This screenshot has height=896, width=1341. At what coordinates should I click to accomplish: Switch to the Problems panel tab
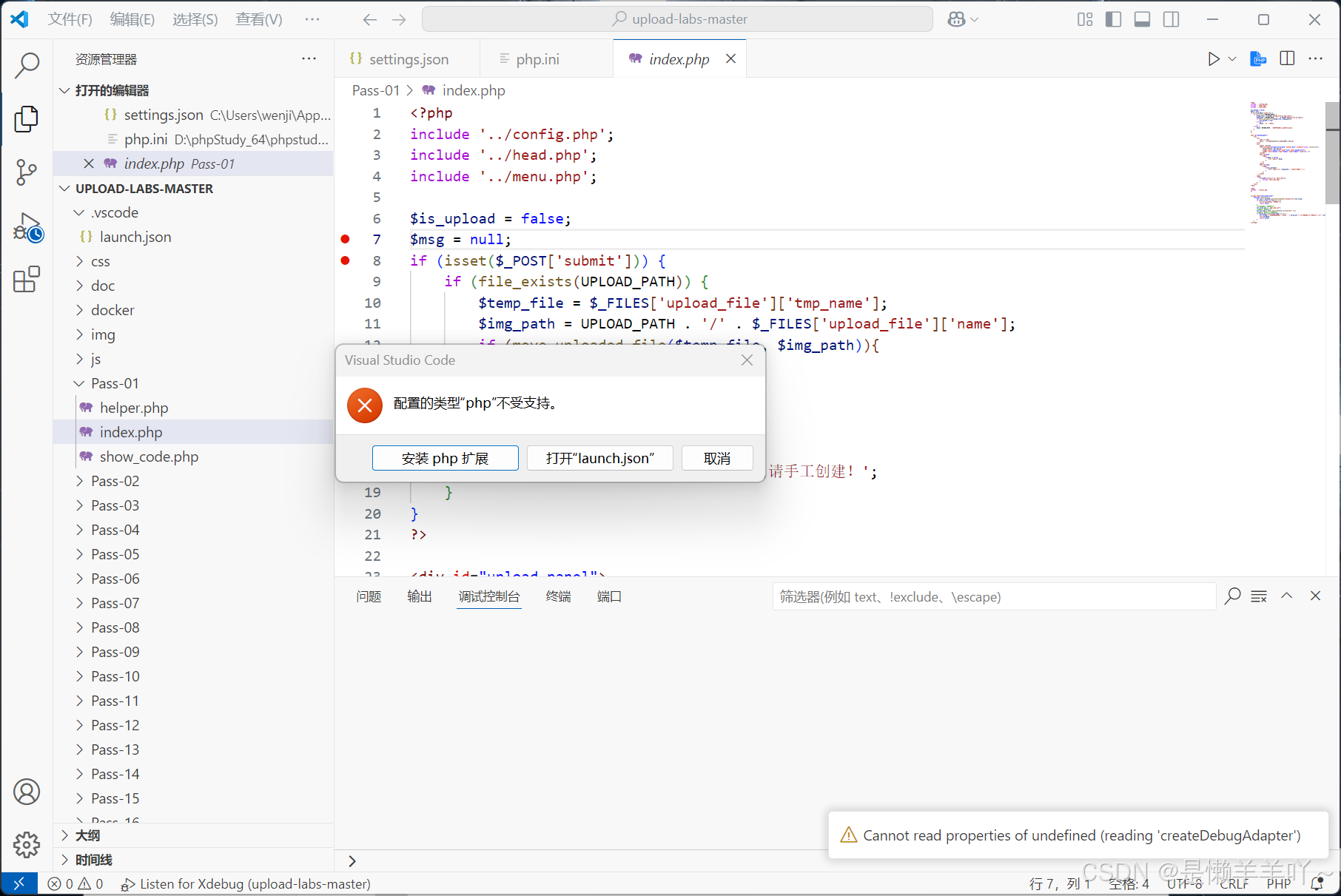pos(369,596)
